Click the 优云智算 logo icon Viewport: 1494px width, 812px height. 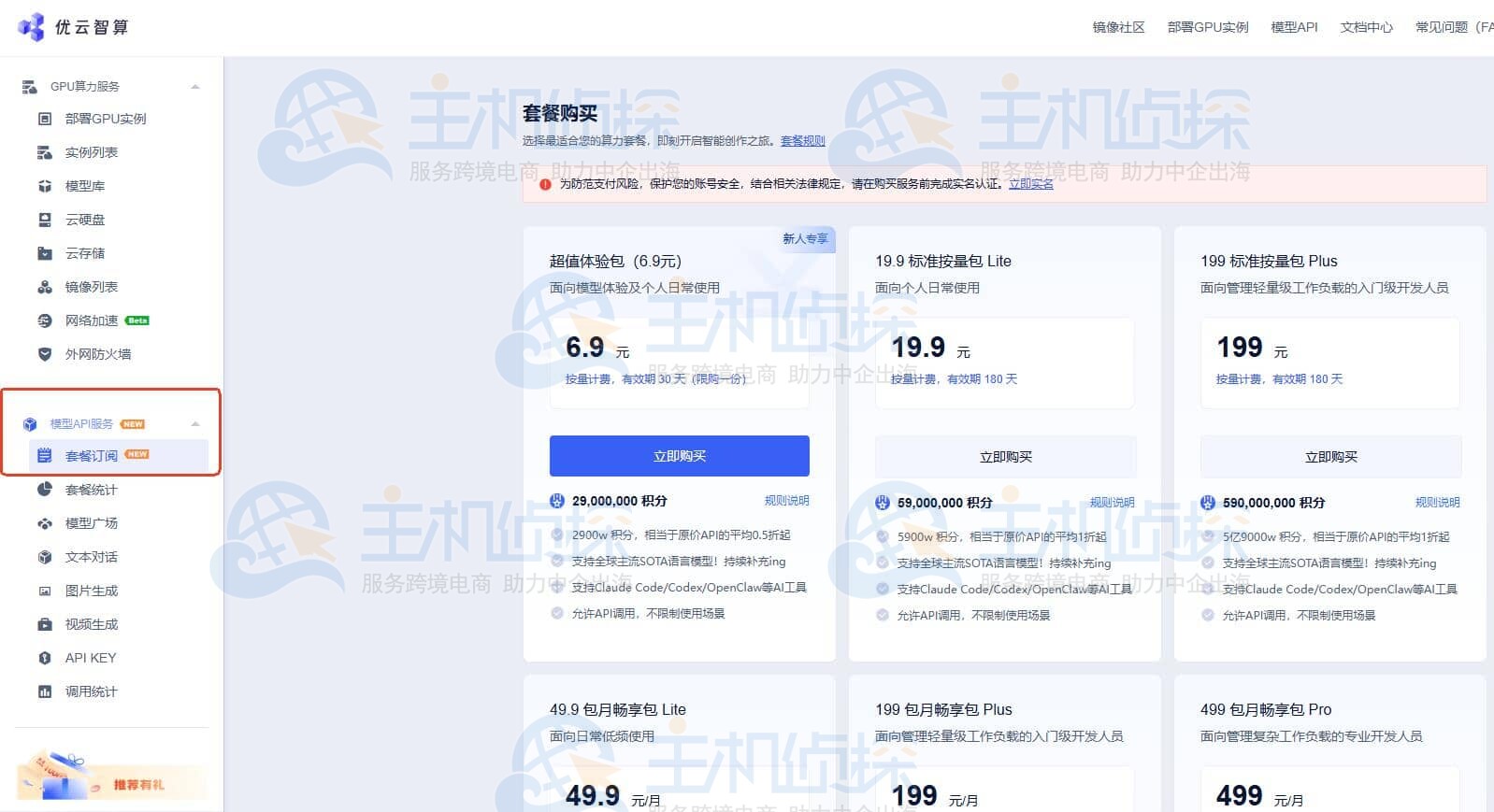31,27
